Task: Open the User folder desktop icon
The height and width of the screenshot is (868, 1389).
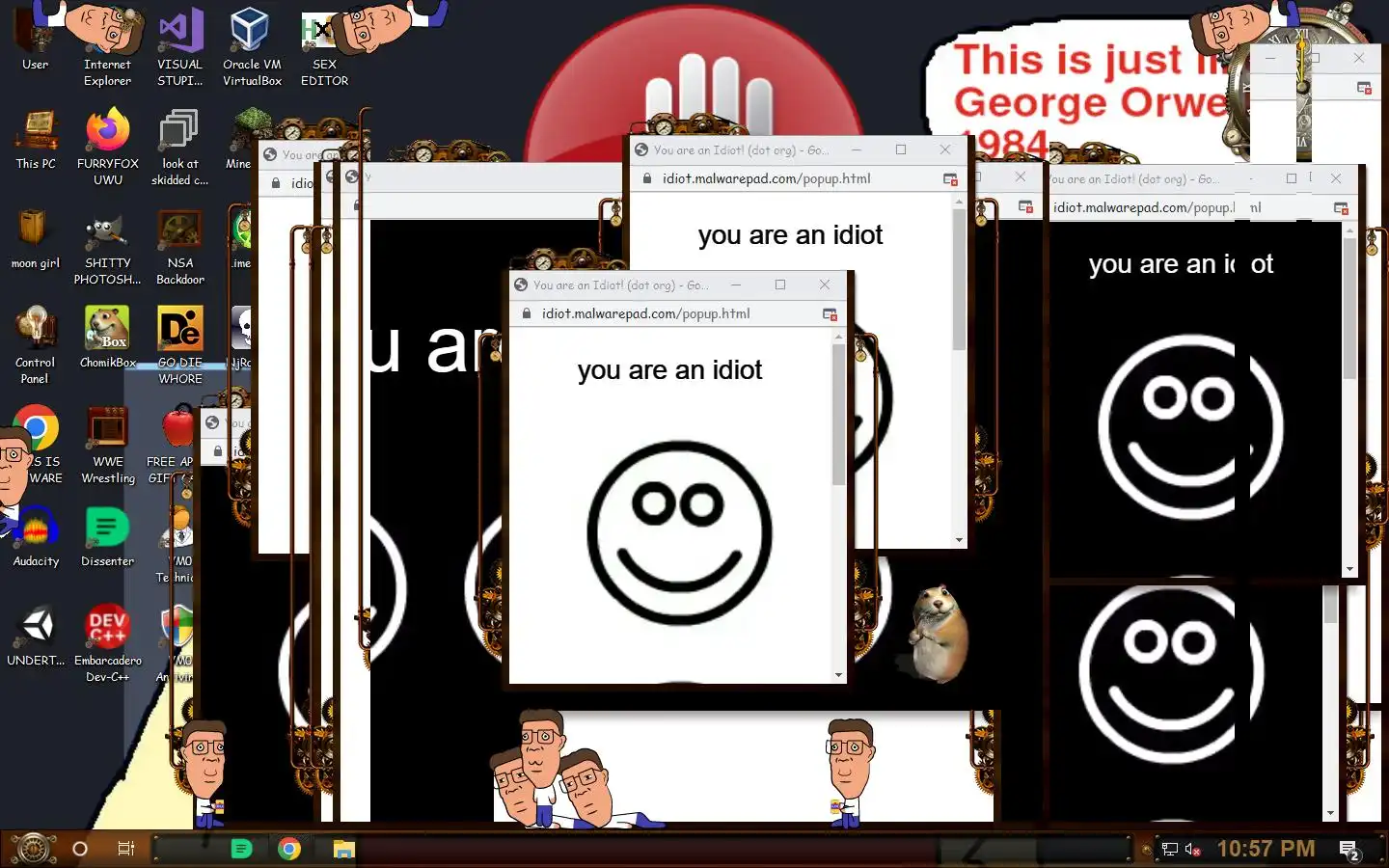Action: click(x=36, y=39)
